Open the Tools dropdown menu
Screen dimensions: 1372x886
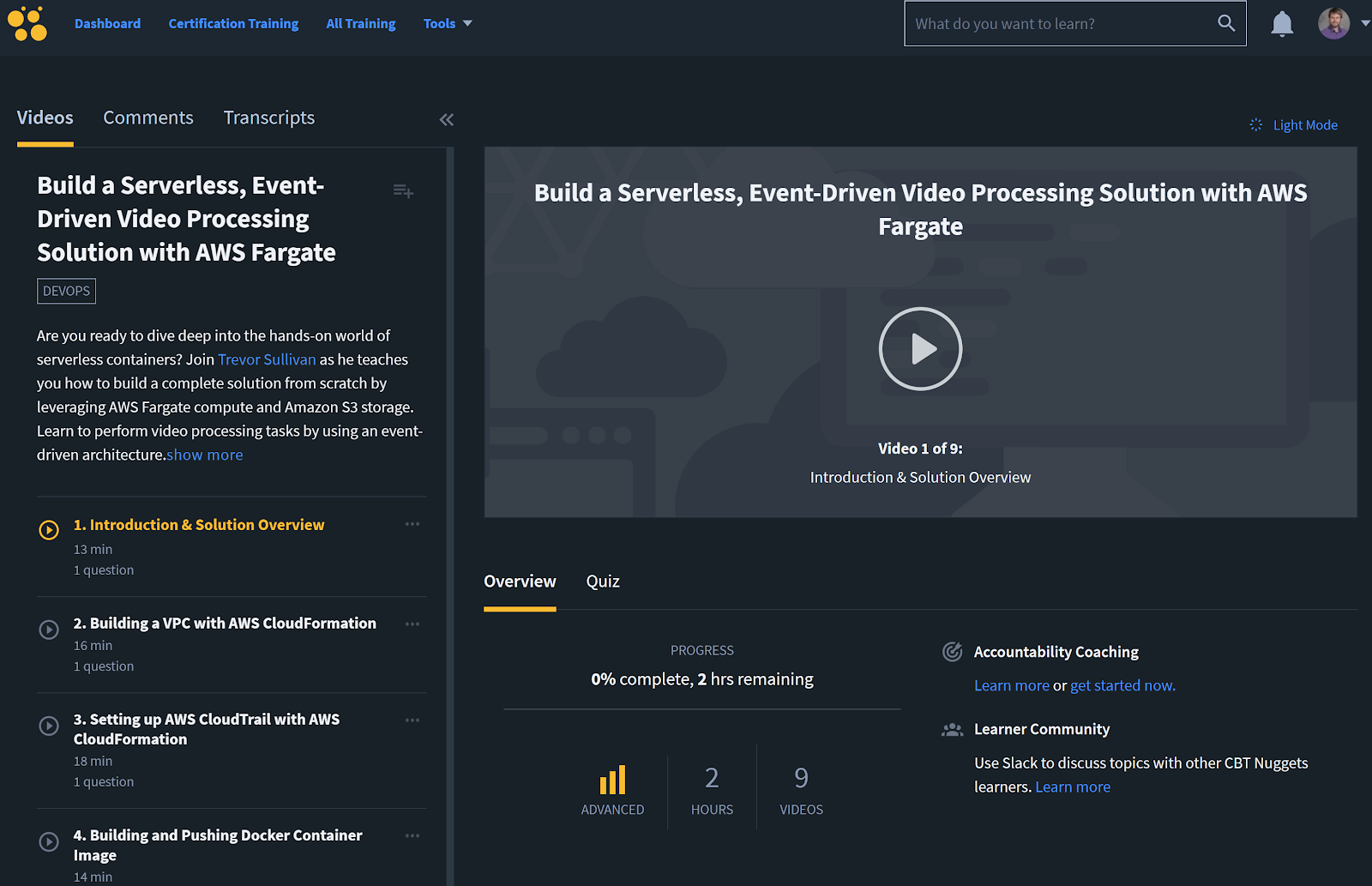tap(448, 24)
